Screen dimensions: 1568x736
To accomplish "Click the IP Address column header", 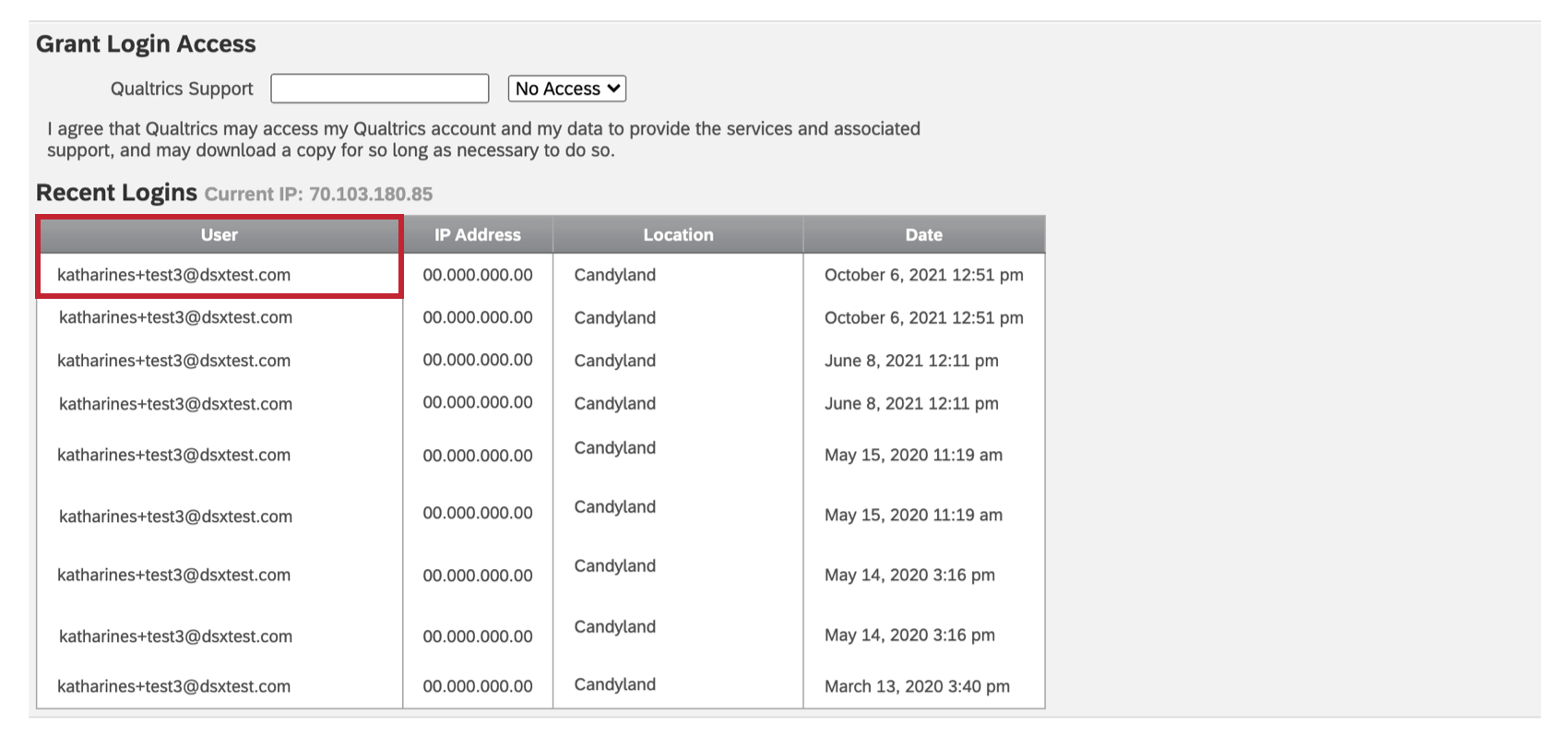I will pyautogui.click(x=478, y=235).
